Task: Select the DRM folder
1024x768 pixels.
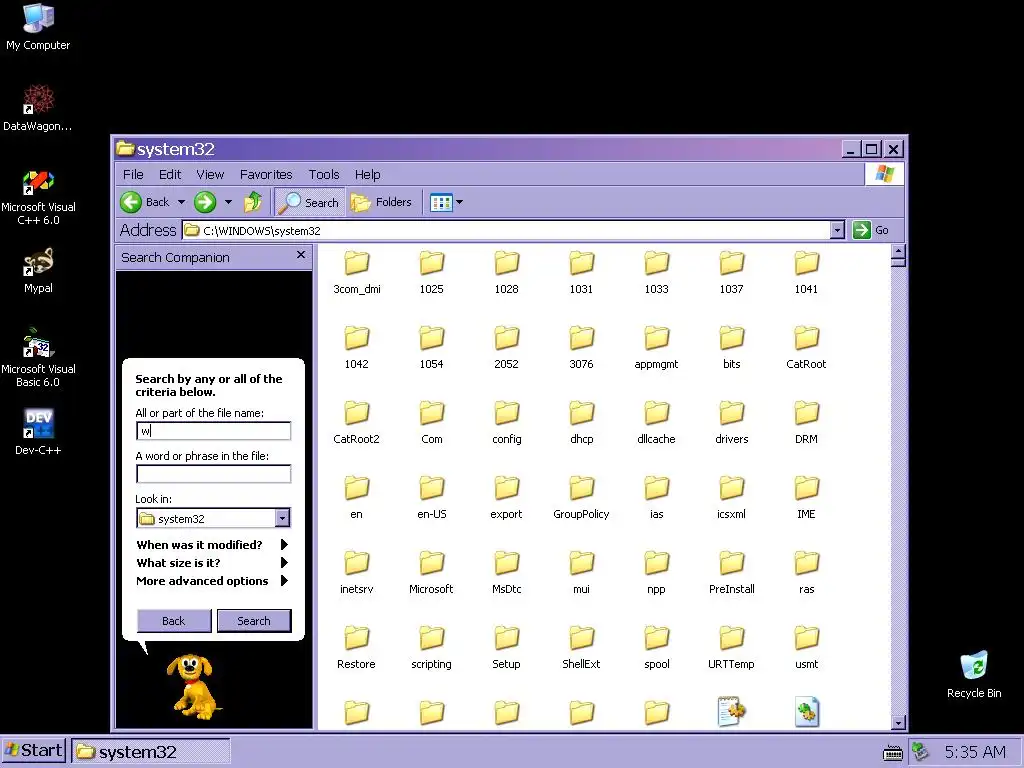Action: (x=806, y=421)
